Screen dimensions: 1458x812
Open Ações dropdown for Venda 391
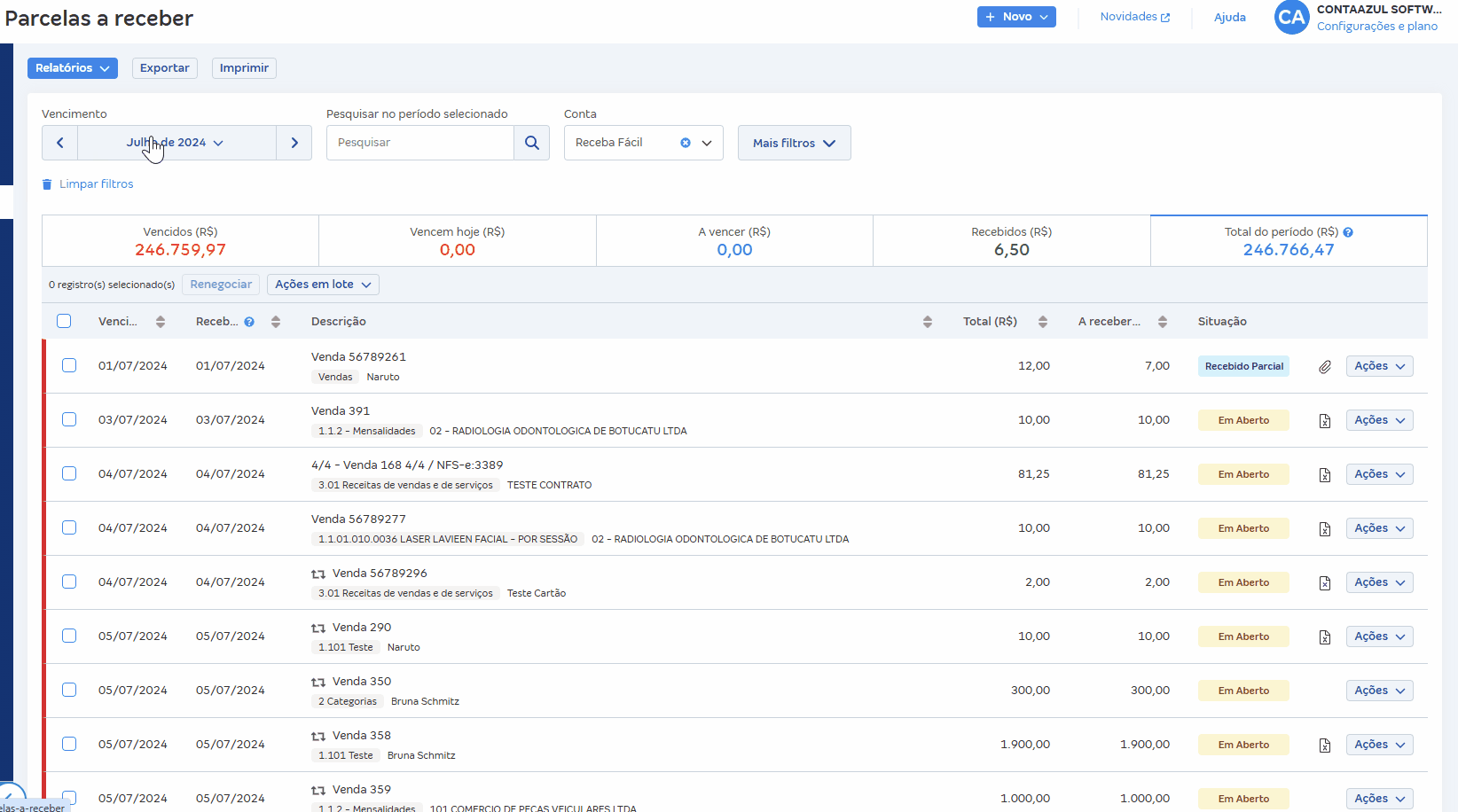click(1380, 420)
